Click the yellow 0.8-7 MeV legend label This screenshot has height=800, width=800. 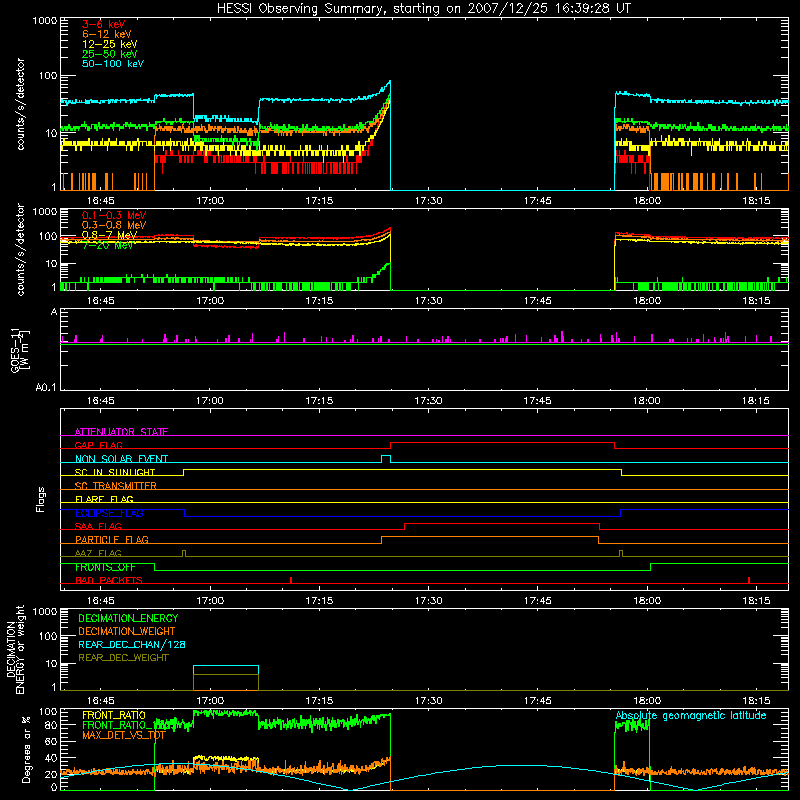[110, 235]
